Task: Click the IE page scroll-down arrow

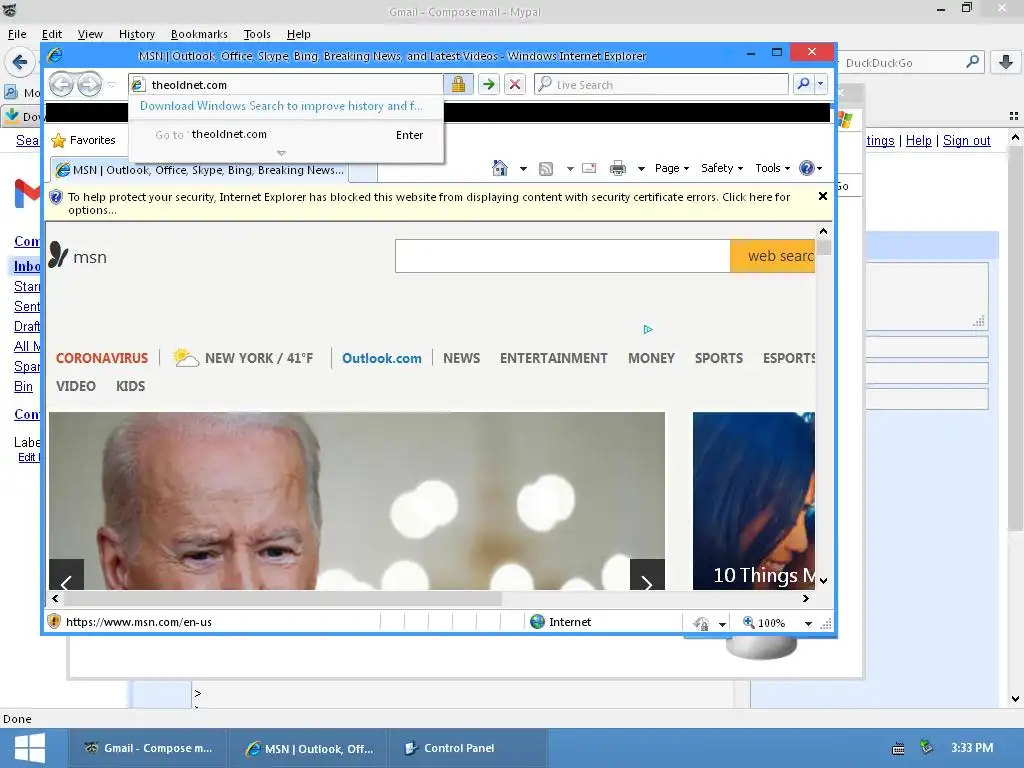Action: 824,581
